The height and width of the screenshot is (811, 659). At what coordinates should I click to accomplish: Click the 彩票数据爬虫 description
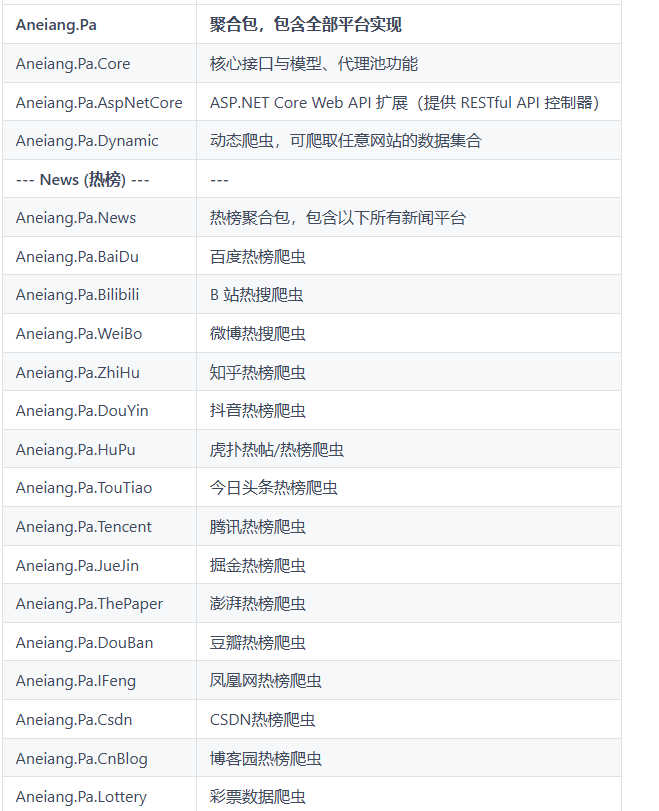point(258,797)
